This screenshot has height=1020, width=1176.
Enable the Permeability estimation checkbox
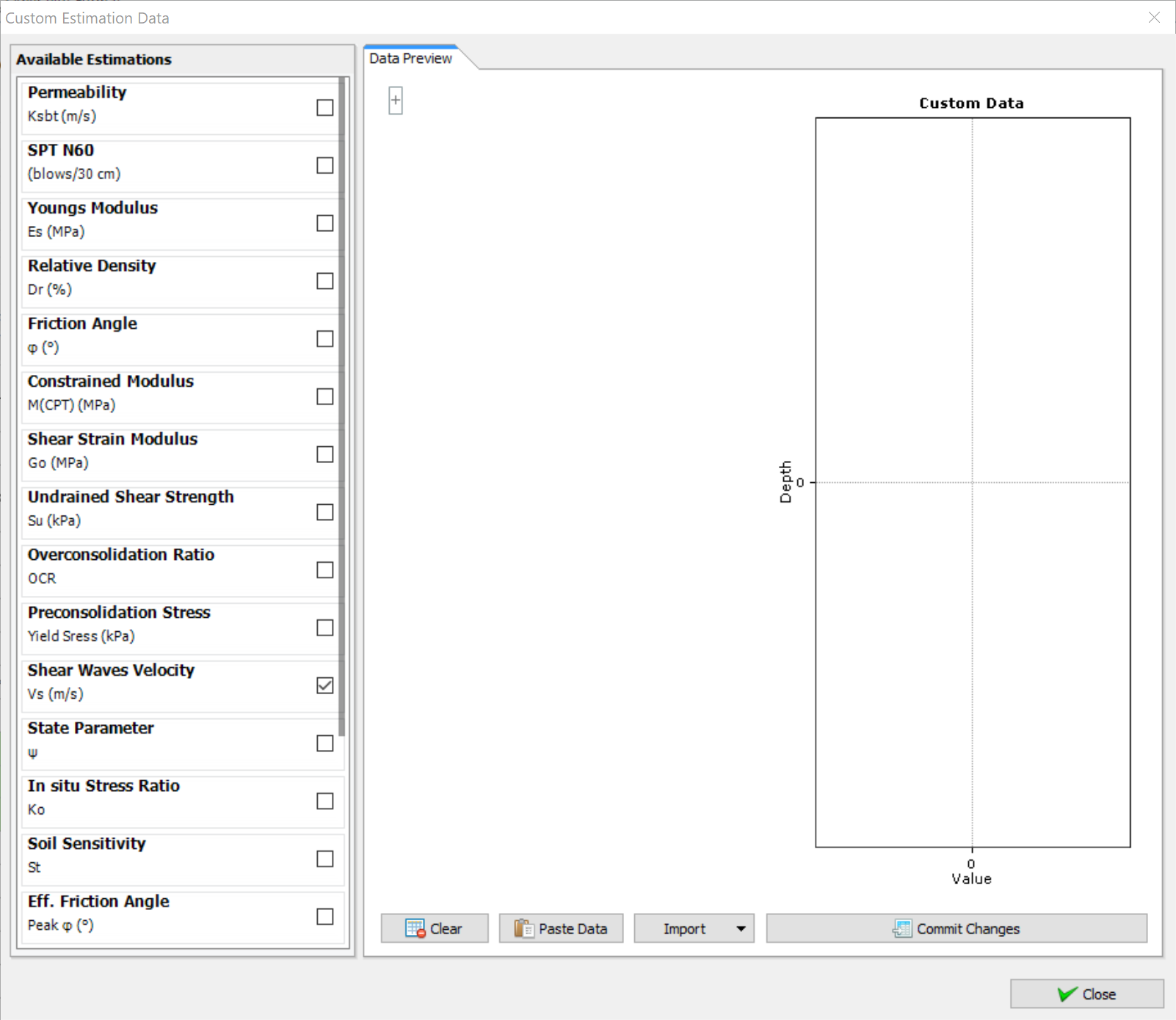tap(324, 107)
